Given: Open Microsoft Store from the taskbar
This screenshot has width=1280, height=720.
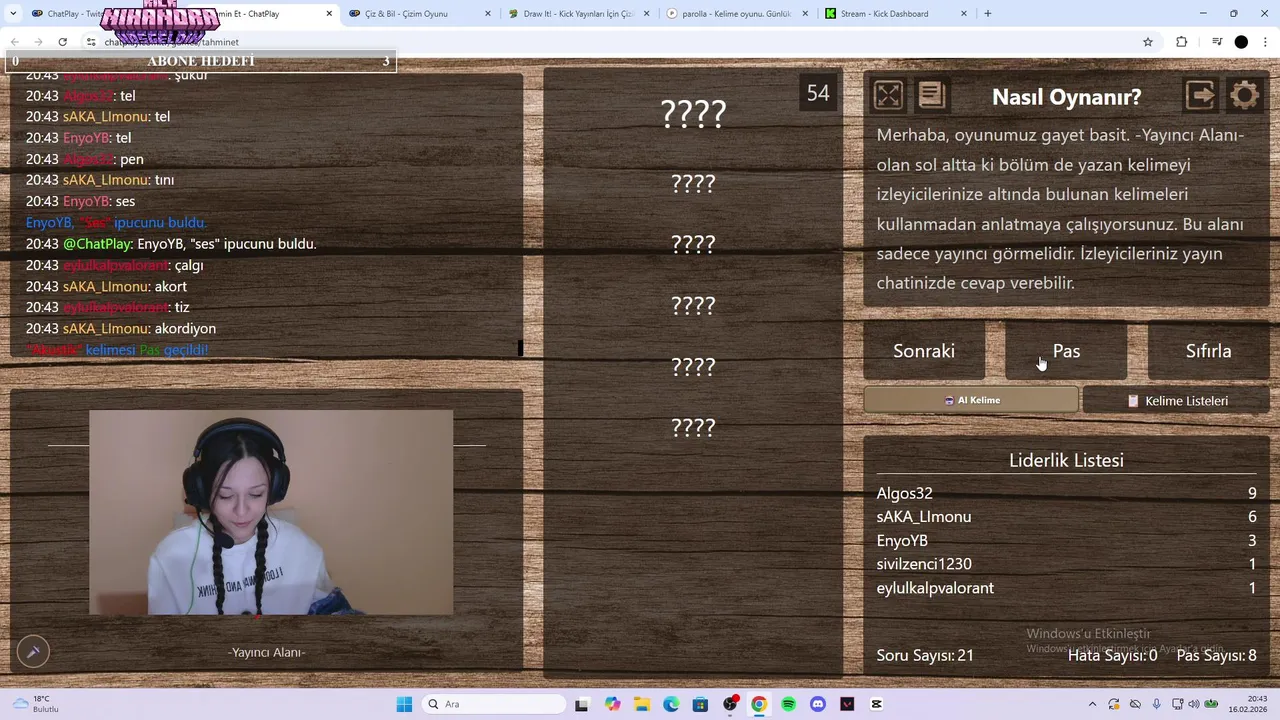Looking at the screenshot, I should 700,704.
